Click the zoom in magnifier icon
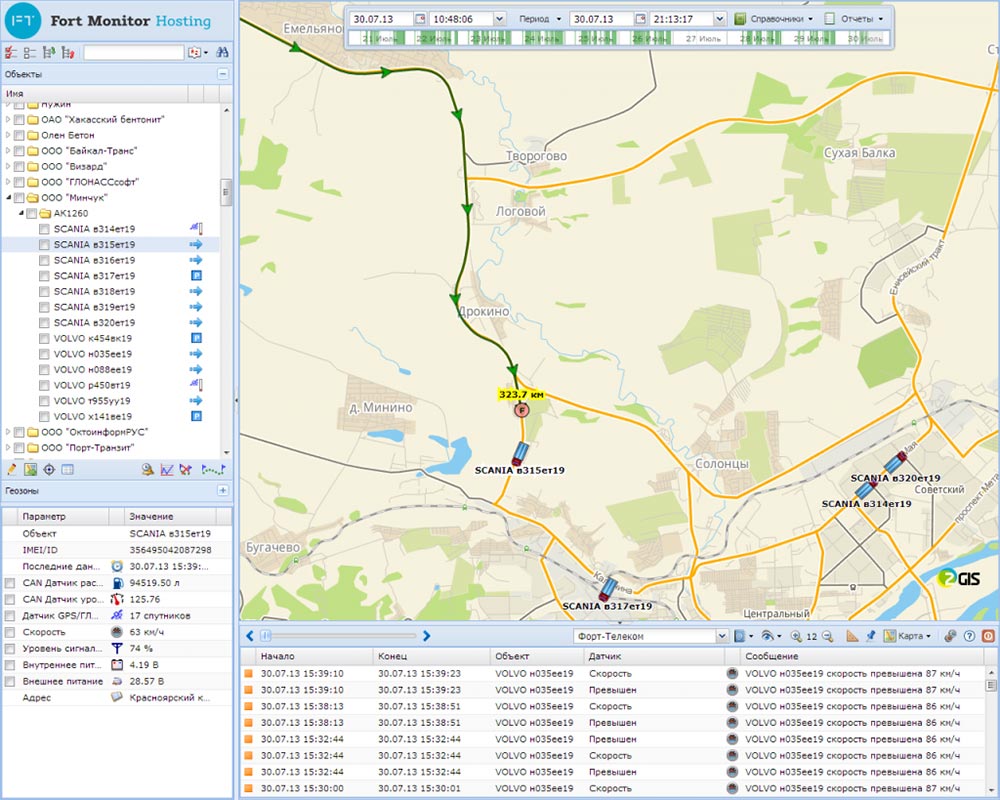The height and width of the screenshot is (800, 1000). click(796, 636)
